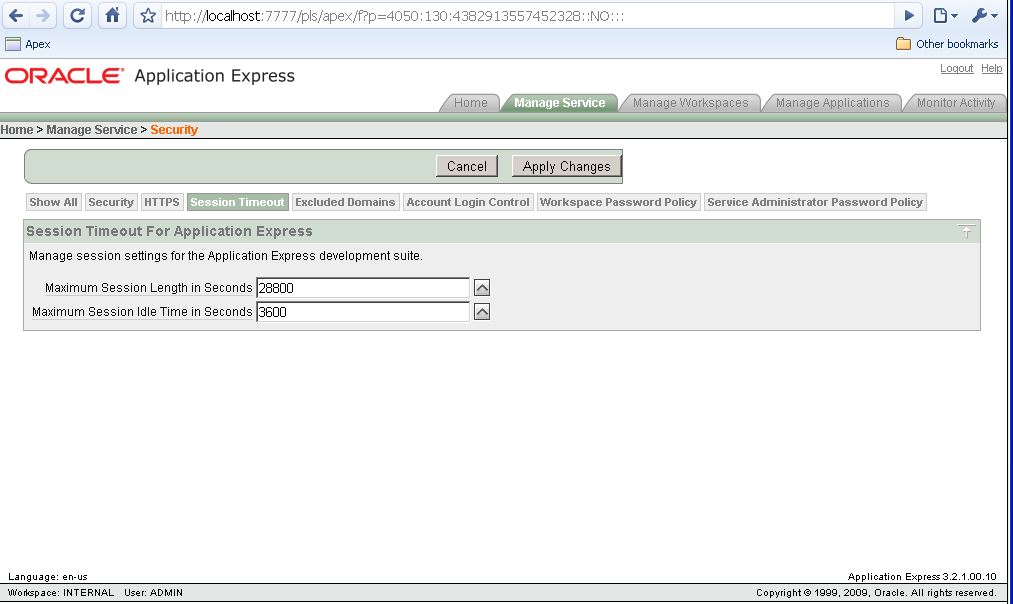Viewport: 1013px width, 604px height.
Task: Click inside the browser address bar
Action: (x=500, y=15)
